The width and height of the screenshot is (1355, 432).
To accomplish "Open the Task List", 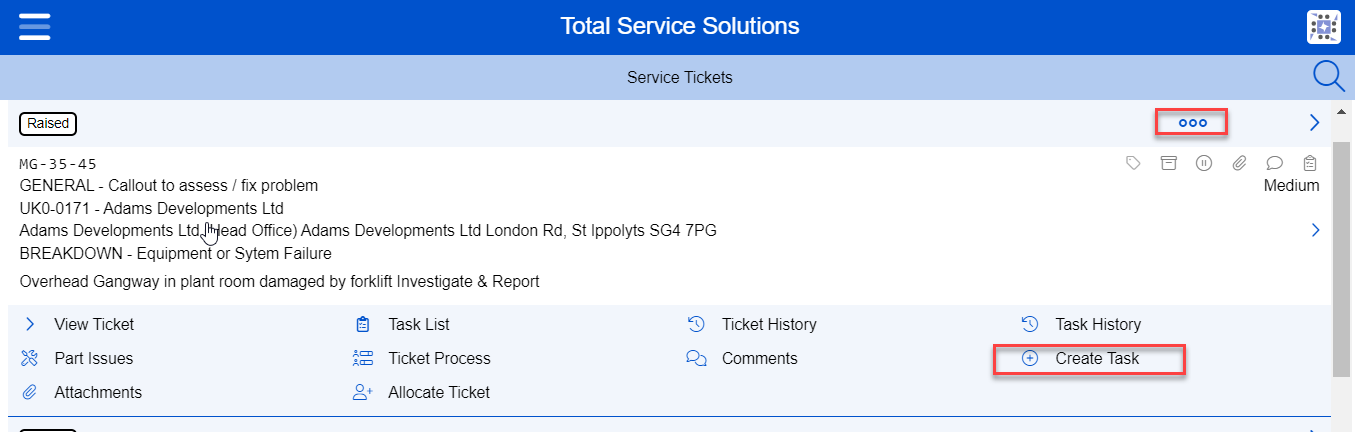I will [x=418, y=324].
